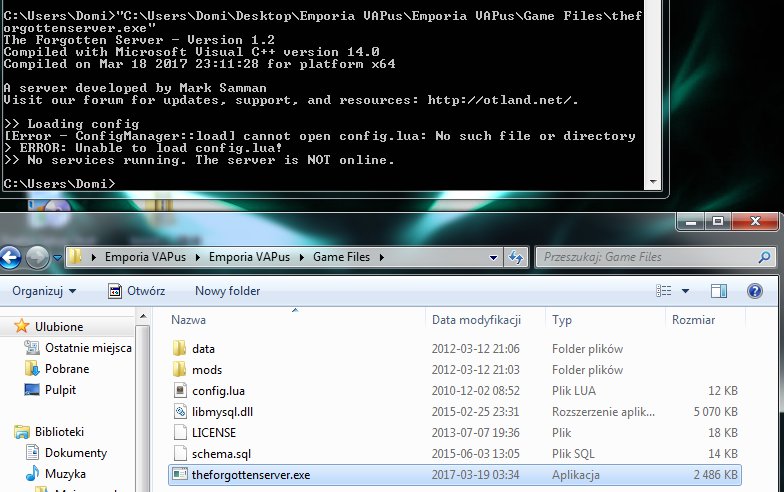Expand chevron between the two Emporia VAPus breadcrumbs
This screenshot has height=492, width=784.
tap(198, 258)
